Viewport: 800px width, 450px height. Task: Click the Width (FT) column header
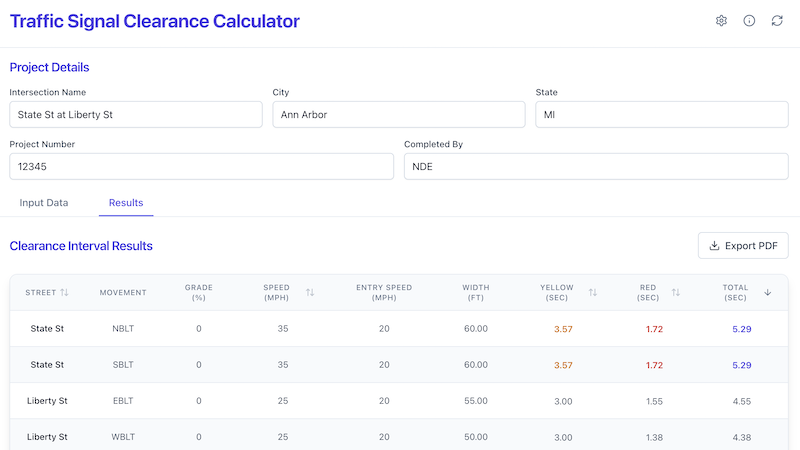click(x=476, y=292)
